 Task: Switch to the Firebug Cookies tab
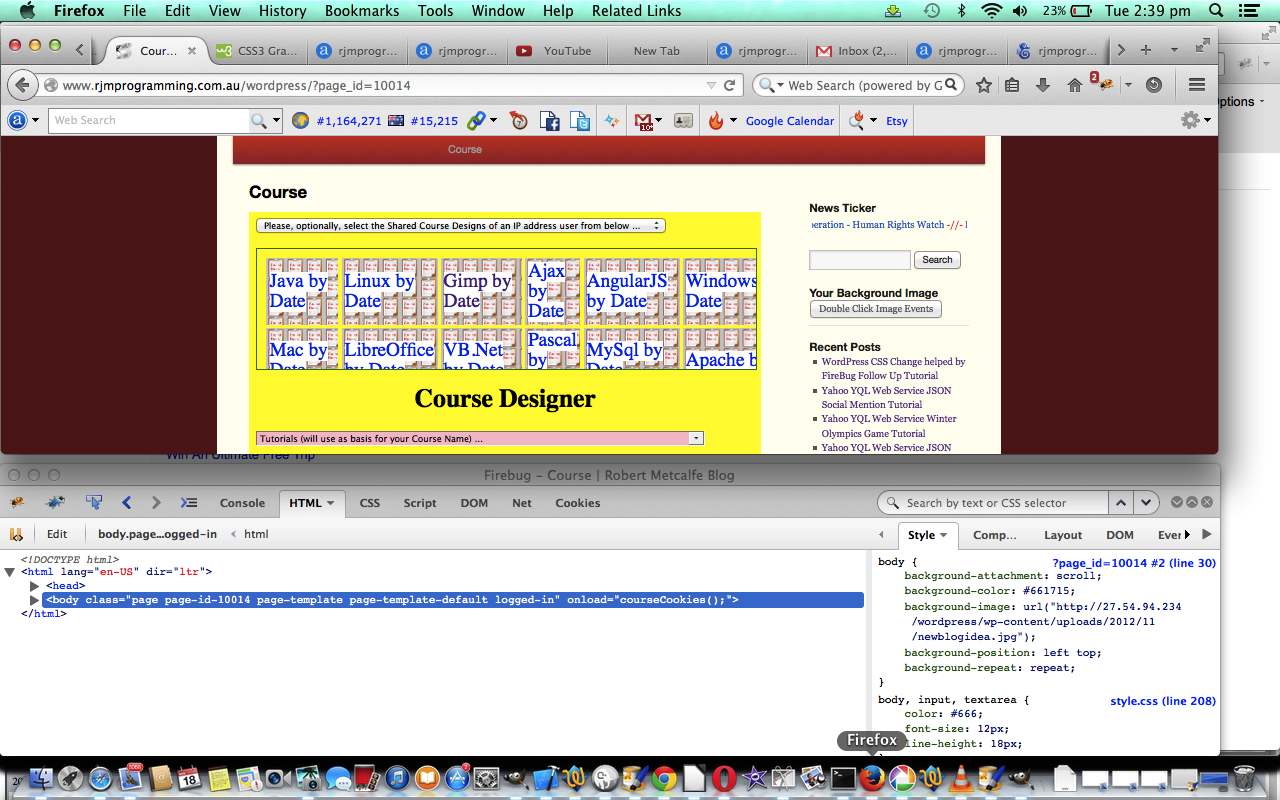(578, 503)
